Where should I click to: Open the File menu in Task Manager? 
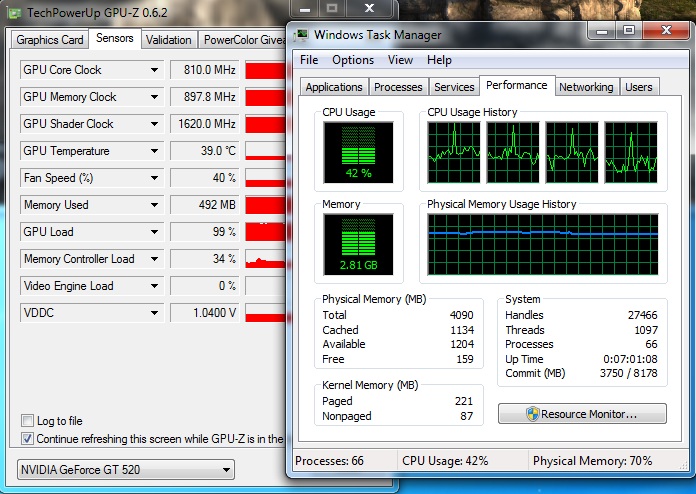pos(309,60)
